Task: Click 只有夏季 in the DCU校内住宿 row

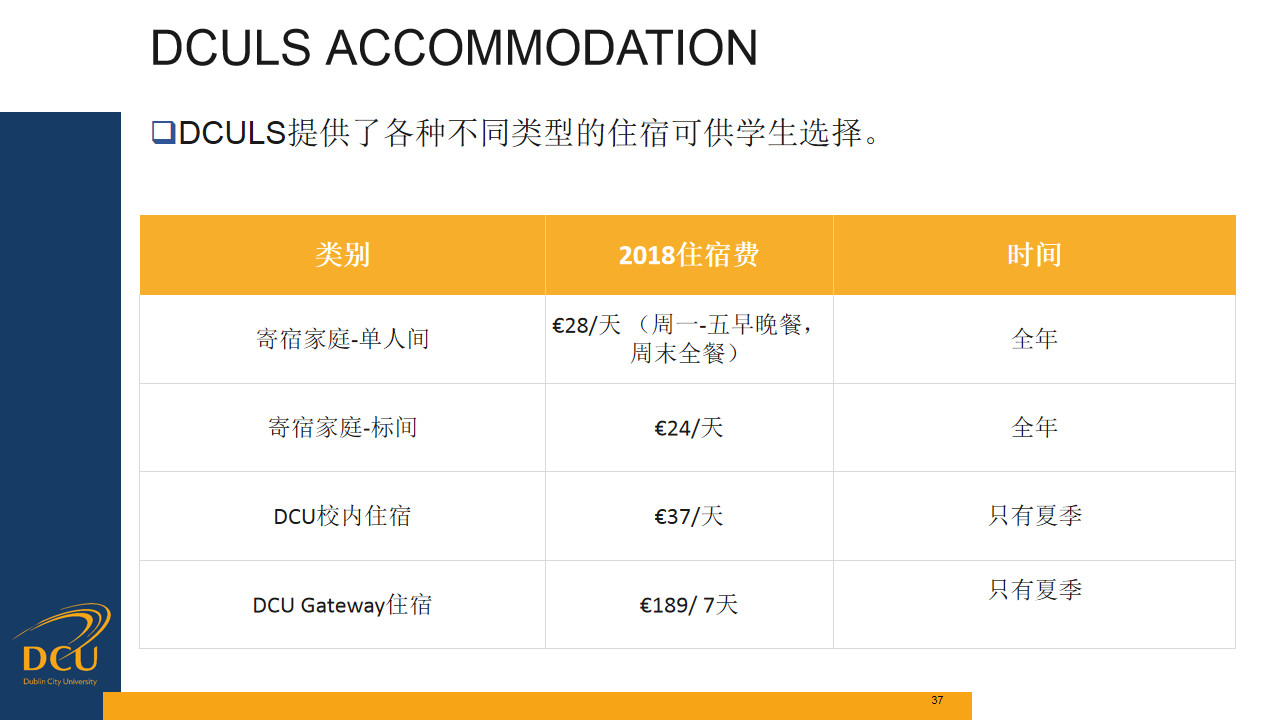Action: pos(1034,516)
